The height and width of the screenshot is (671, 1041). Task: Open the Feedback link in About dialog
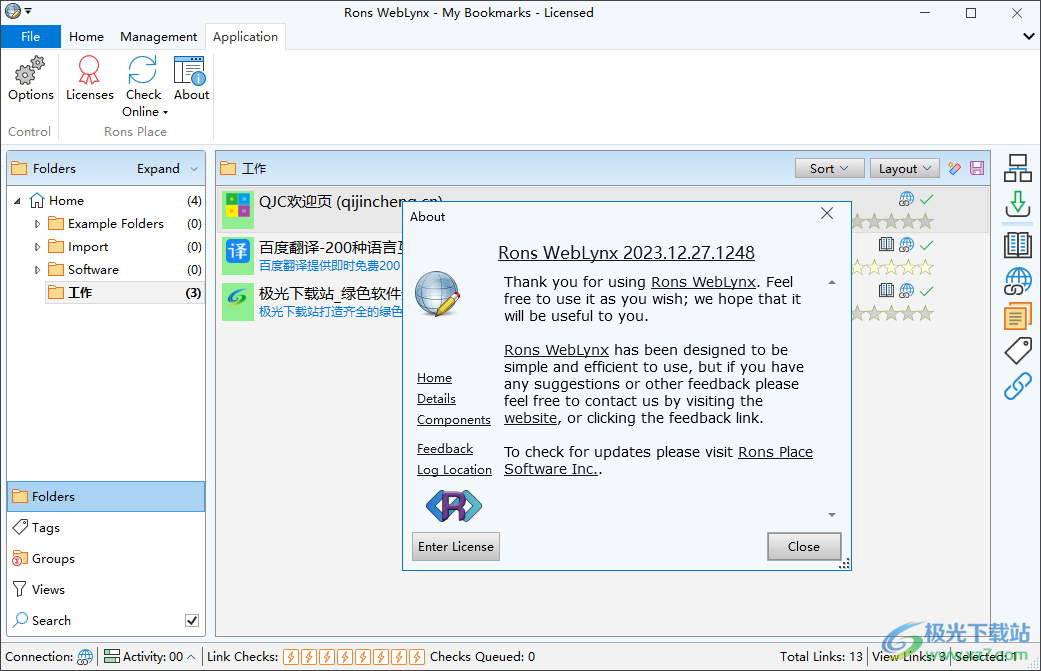445,449
